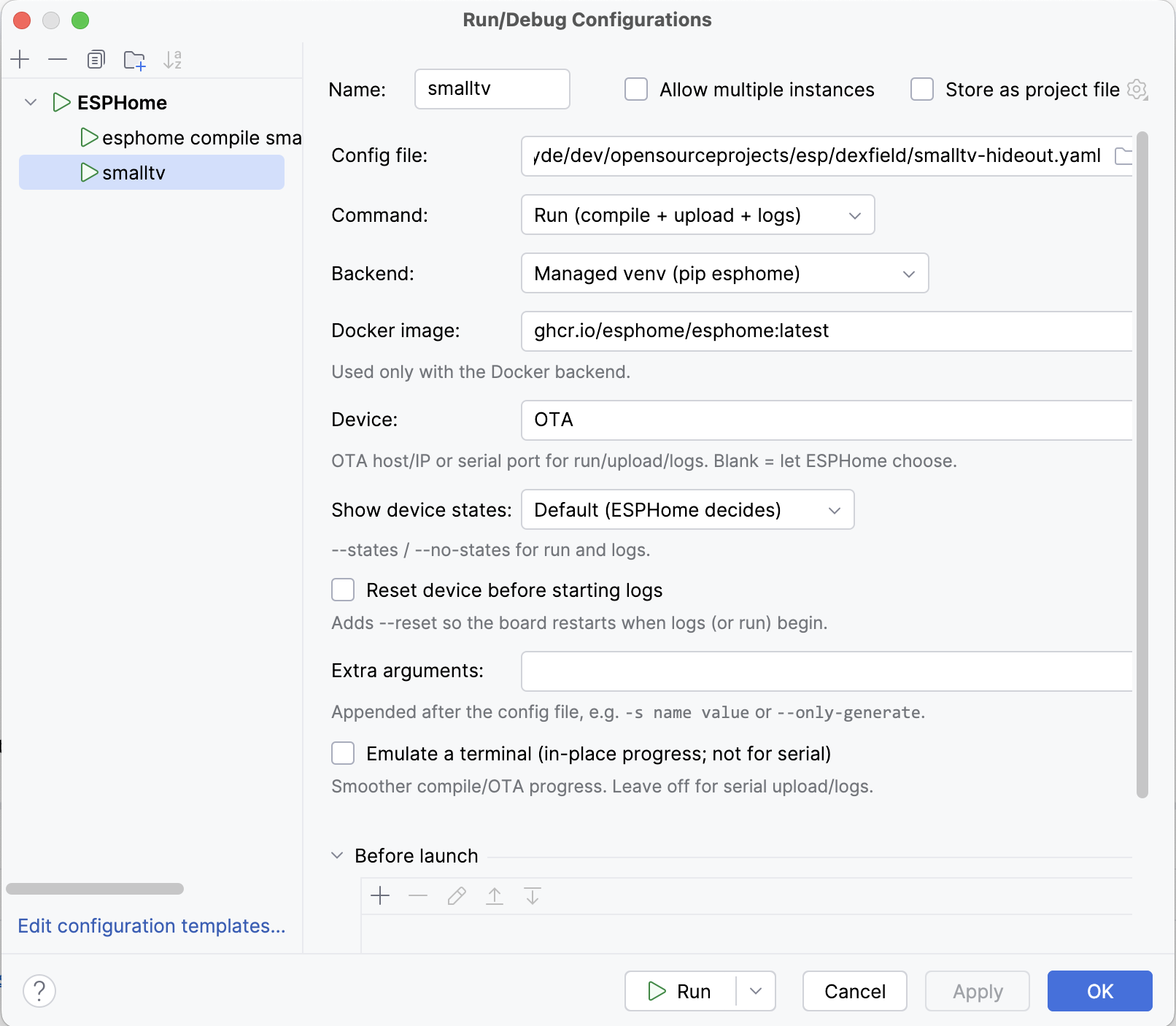
Task: Open the project file storage gear settings
Action: [x=1137, y=90]
